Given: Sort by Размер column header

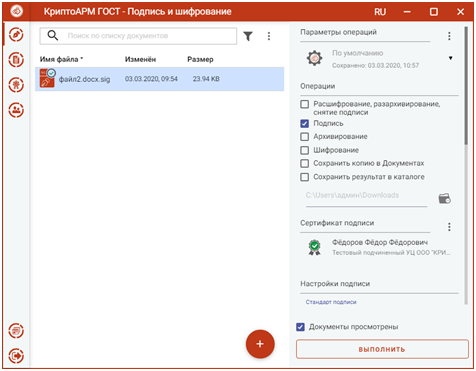Looking at the screenshot, I should [200, 59].
